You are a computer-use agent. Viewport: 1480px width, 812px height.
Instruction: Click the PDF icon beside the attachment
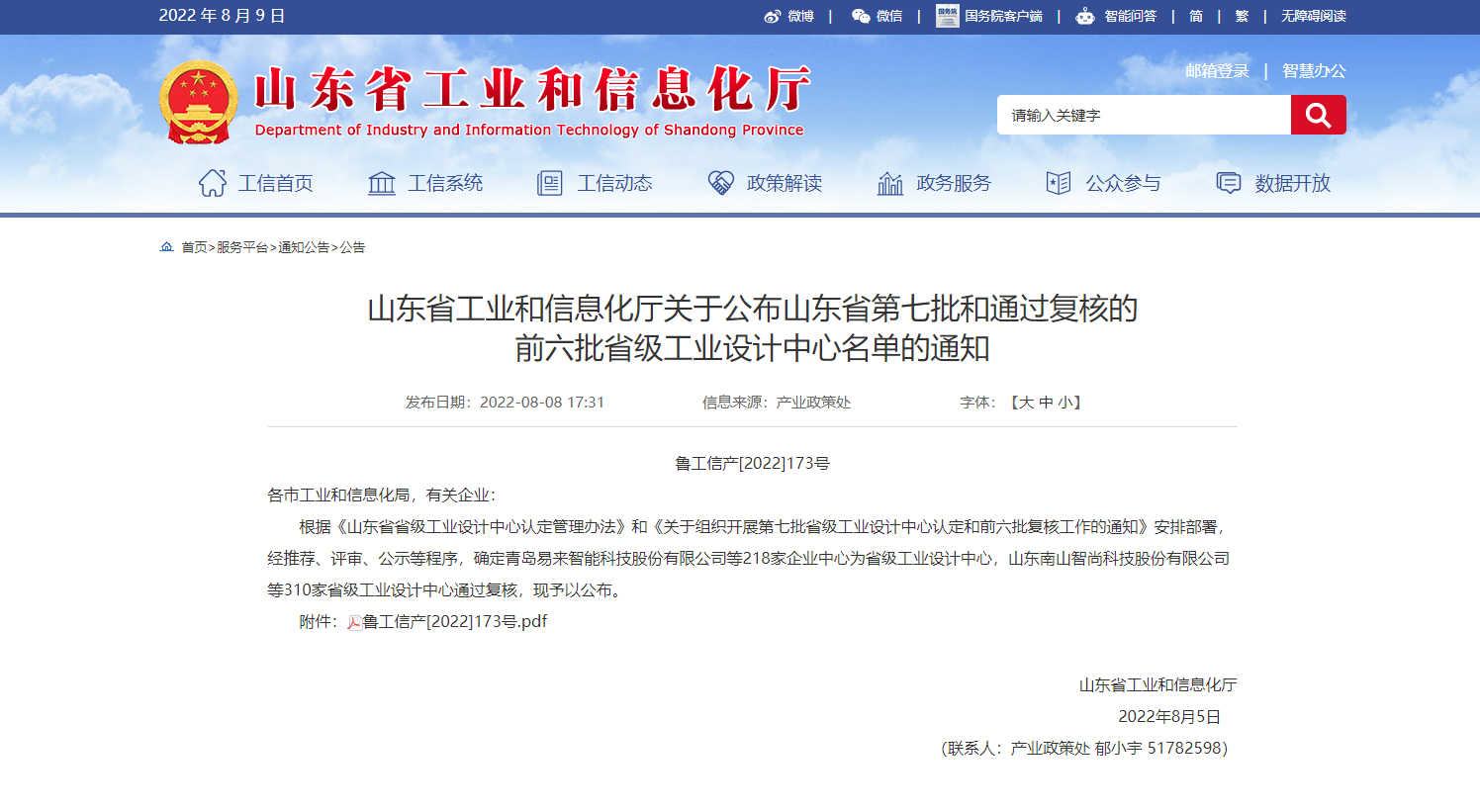[354, 622]
